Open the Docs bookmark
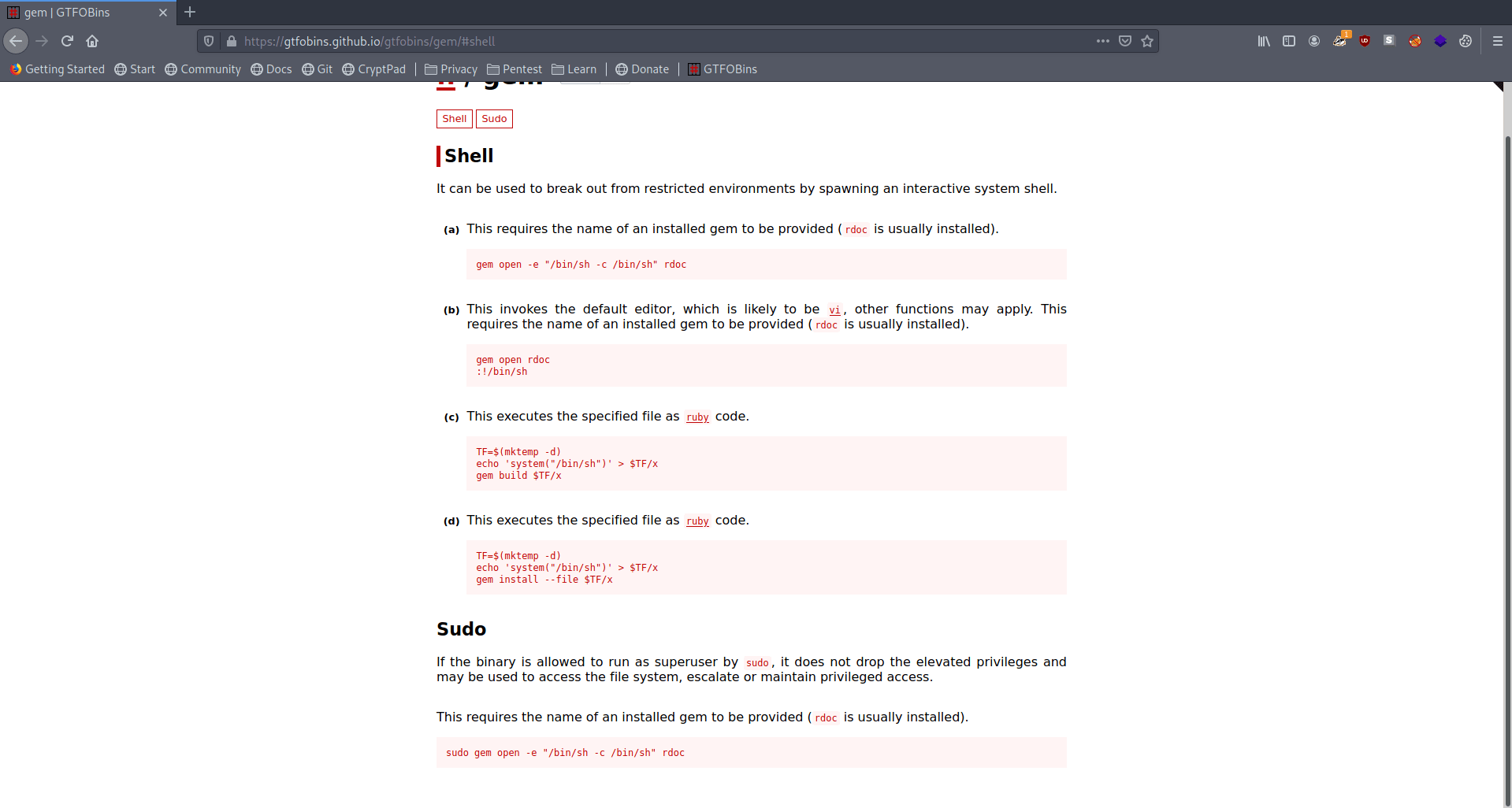Viewport: 1512px width, 808px height. click(x=271, y=69)
